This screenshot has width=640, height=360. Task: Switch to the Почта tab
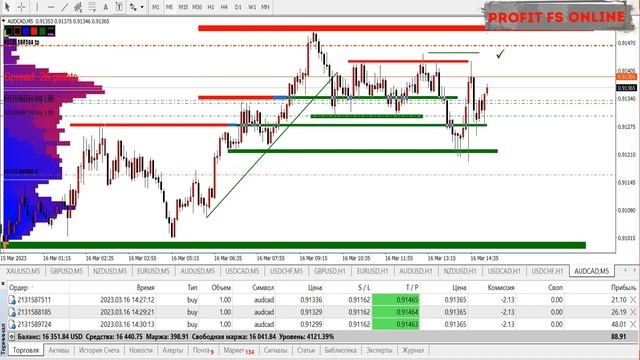coord(203,350)
